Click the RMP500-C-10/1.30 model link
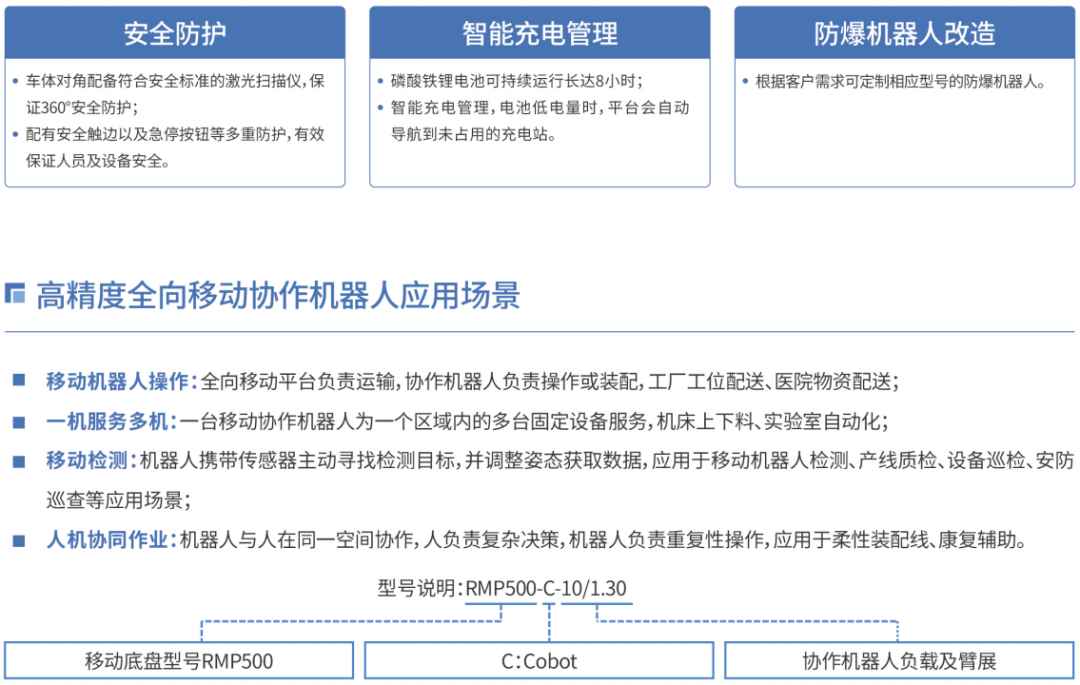The width and height of the screenshot is (1080, 685). [x=547, y=589]
